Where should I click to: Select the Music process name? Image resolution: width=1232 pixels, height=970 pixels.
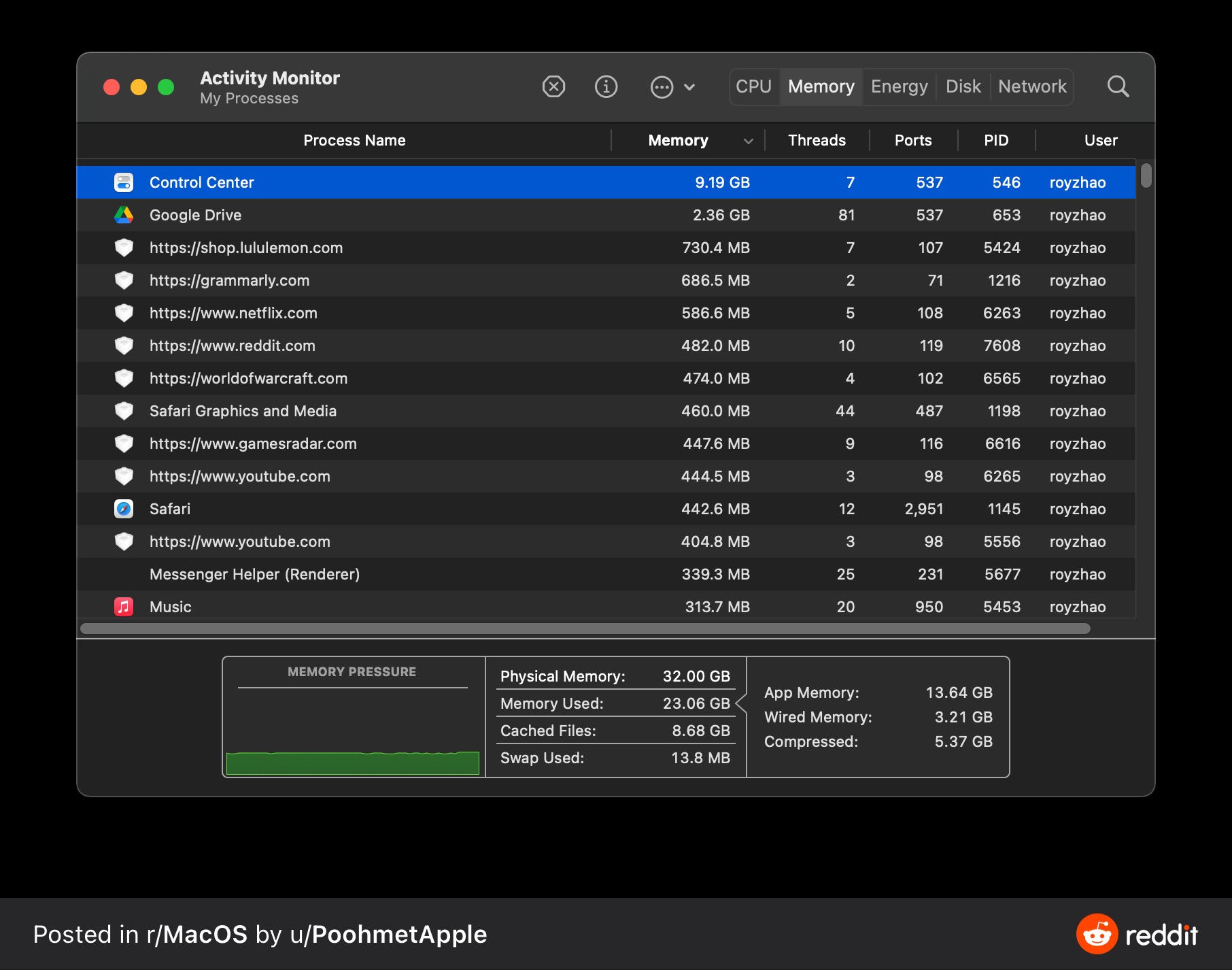[170, 607]
